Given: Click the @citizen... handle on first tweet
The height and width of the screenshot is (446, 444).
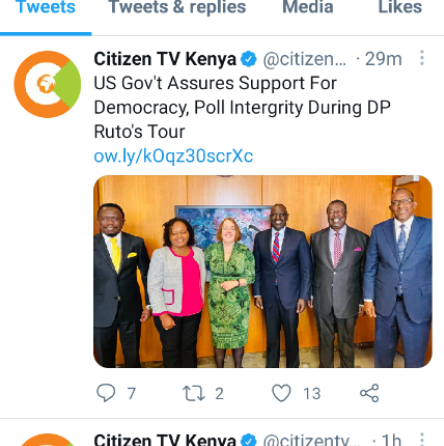Looking at the screenshot, I should click(305, 59).
